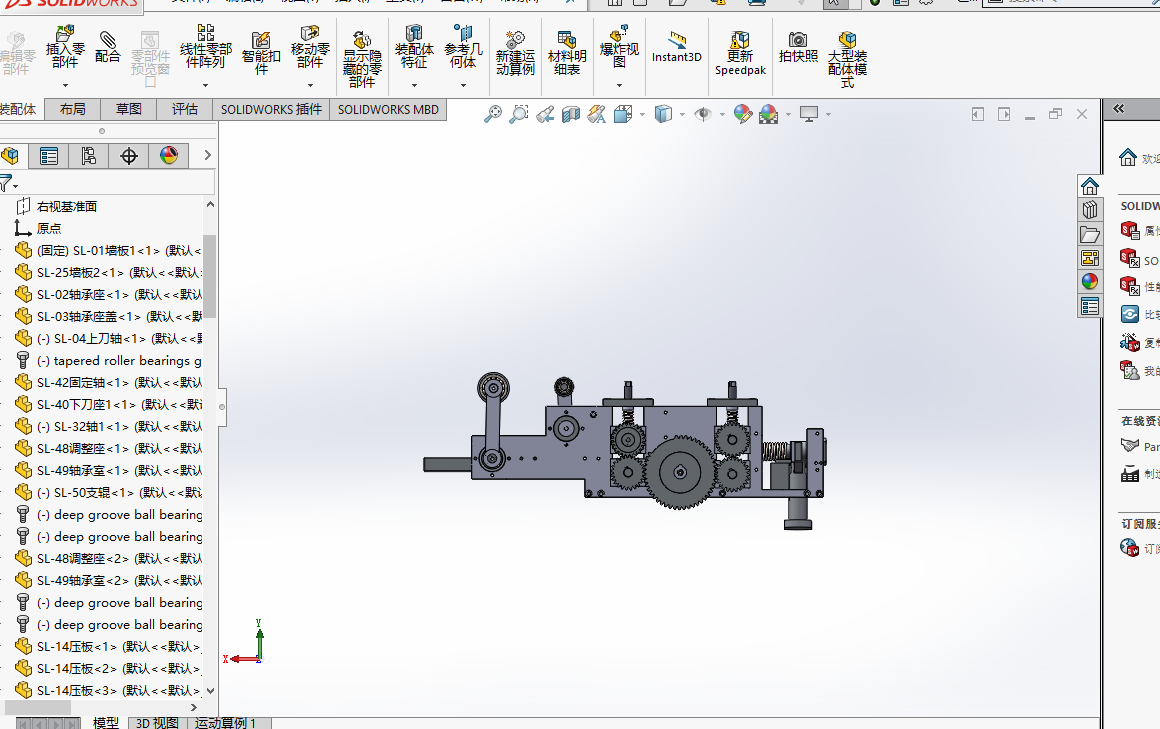1160x729 pixels.
Task: Click Previous View icon in view toolbar
Action: [x=545, y=114]
